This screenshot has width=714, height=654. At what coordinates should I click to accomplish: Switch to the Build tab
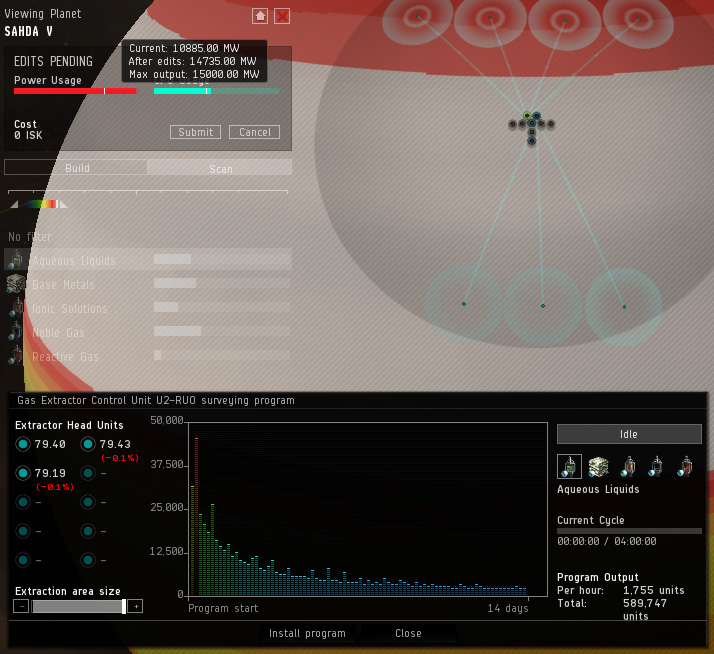coord(76,168)
